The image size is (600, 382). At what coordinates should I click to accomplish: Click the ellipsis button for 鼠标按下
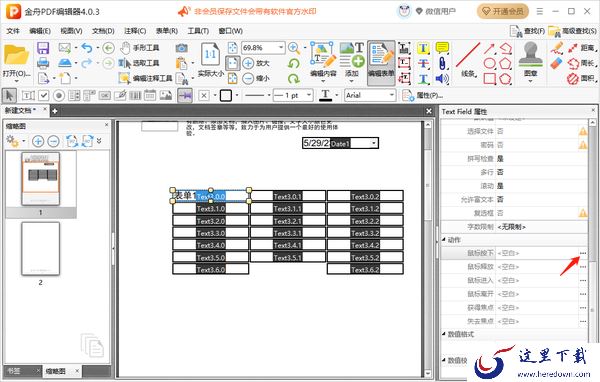(583, 253)
